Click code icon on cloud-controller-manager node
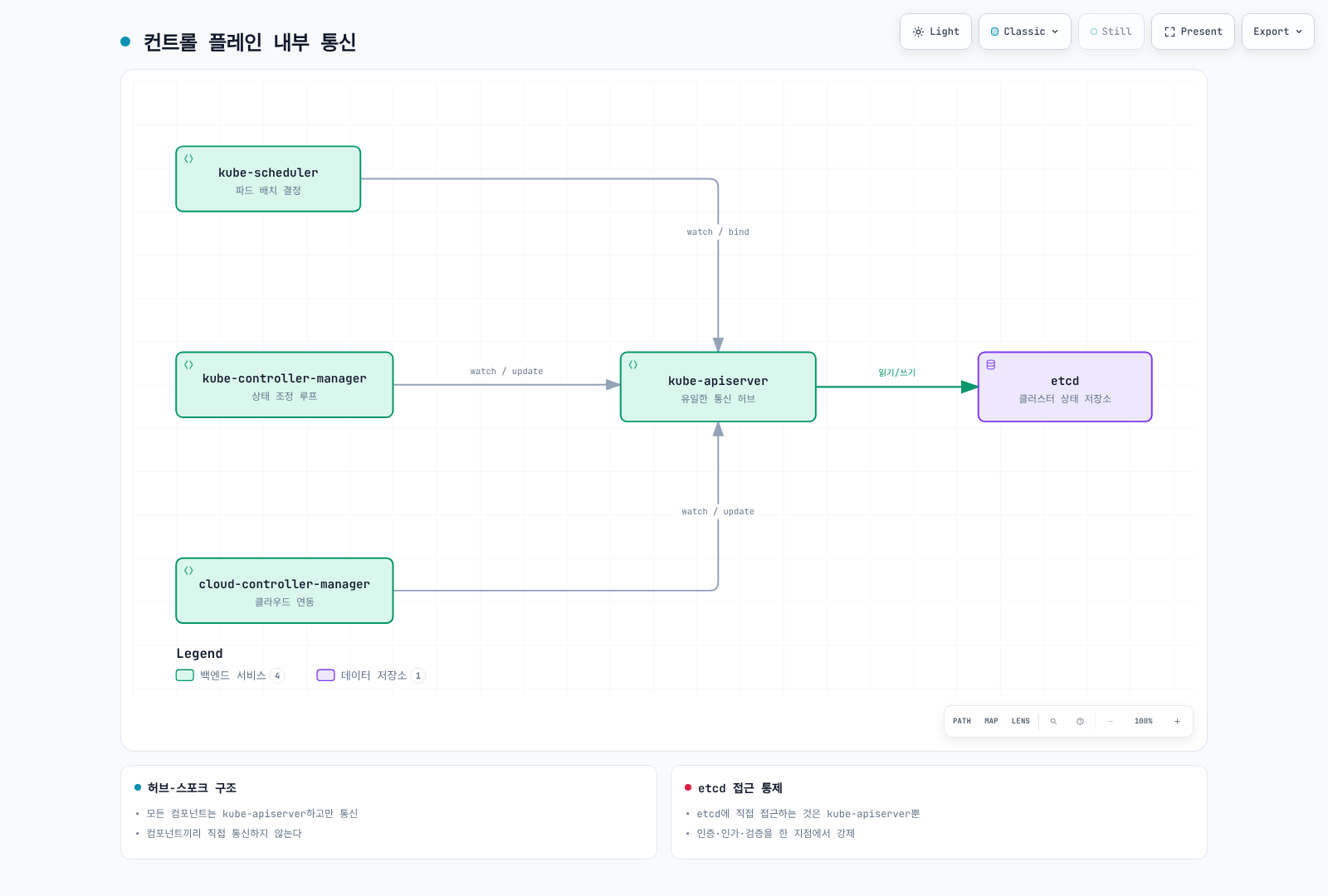 point(188,570)
